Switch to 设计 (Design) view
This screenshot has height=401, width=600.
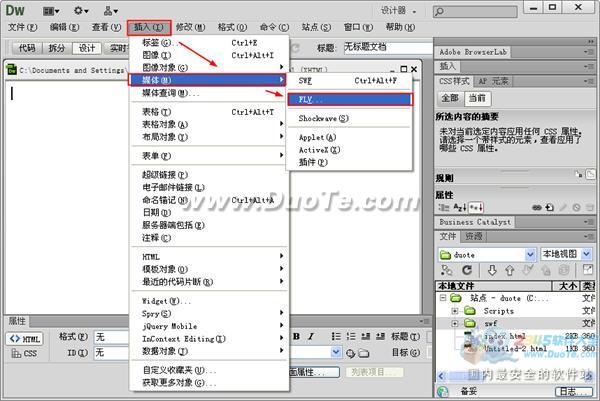click(x=87, y=48)
